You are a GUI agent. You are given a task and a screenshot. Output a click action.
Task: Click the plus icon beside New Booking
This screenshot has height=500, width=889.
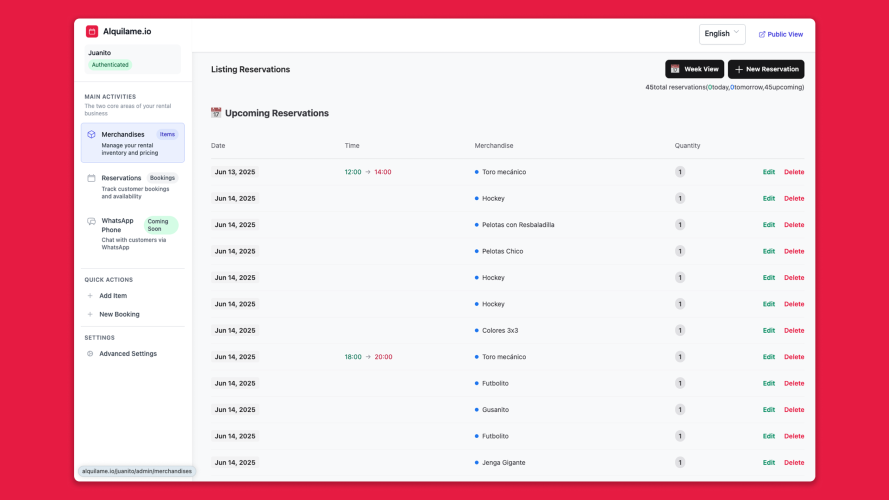pos(90,314)
